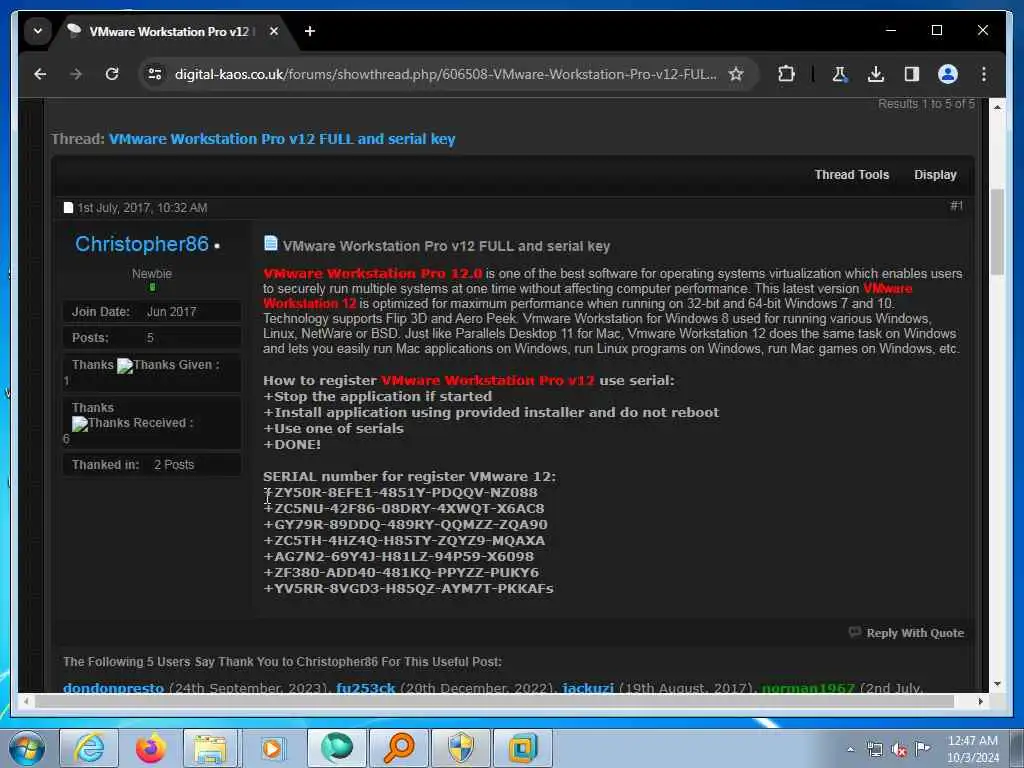
Task: Click serial ZY50R-8EFE1-4851Y-PDQQV-NZ088
Action: tap(406, 492)
